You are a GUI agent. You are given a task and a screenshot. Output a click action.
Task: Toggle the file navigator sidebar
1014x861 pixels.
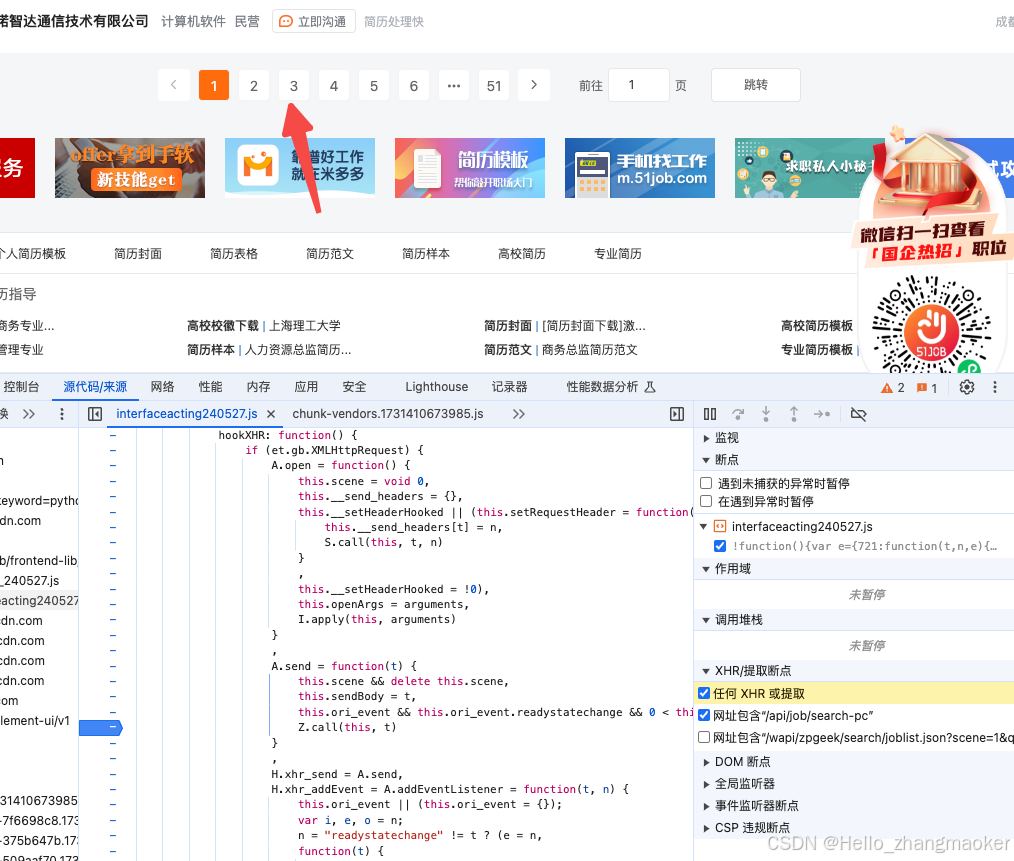point(95,414)
